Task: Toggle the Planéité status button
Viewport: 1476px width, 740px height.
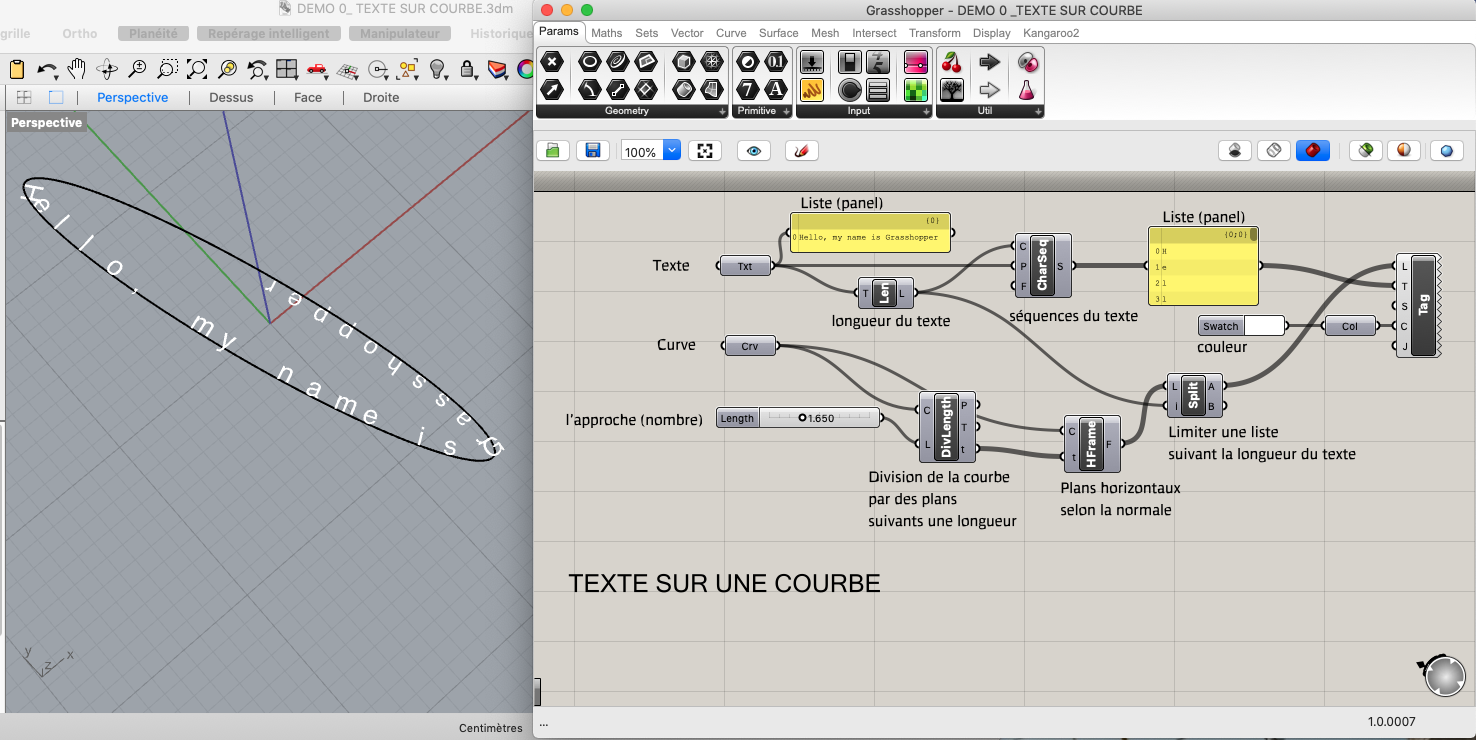Action: pos(153,33)
